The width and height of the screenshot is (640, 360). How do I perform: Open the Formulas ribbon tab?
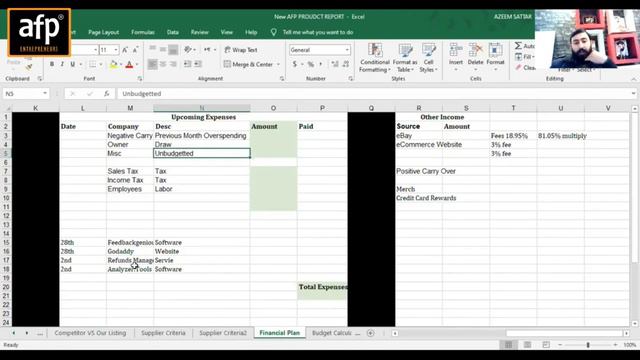point(143,32)
